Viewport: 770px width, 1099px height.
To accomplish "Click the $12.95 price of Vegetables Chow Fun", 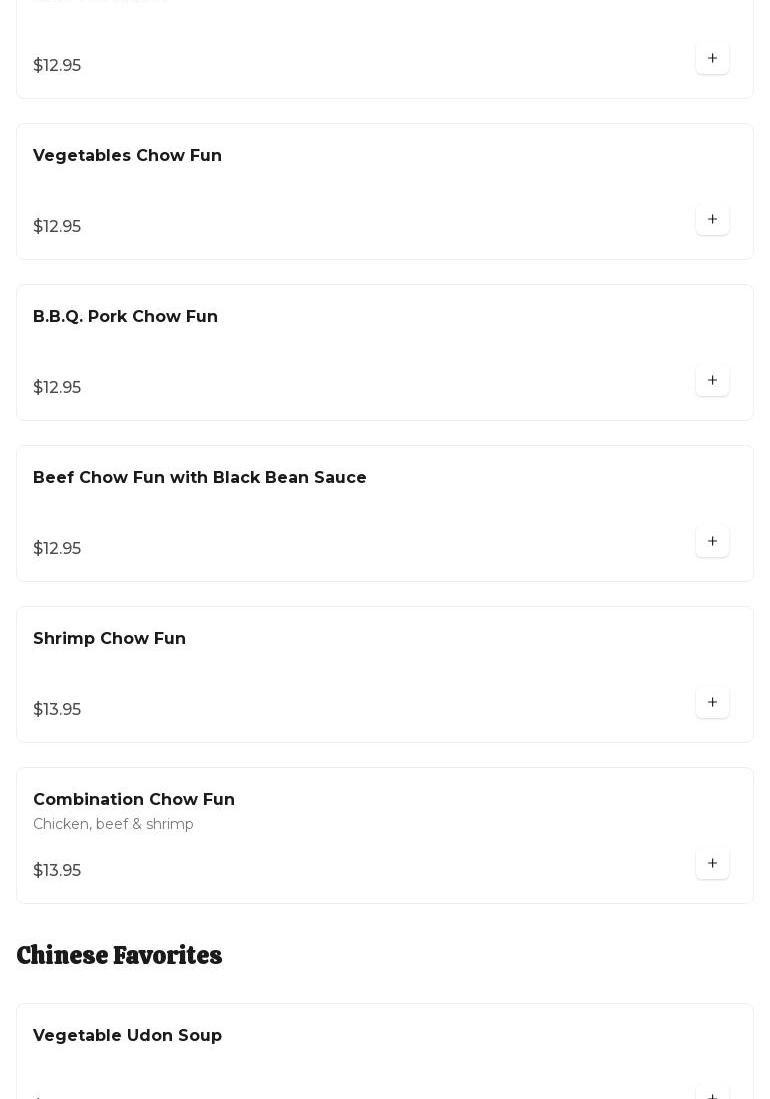I will tap(57, 227).
